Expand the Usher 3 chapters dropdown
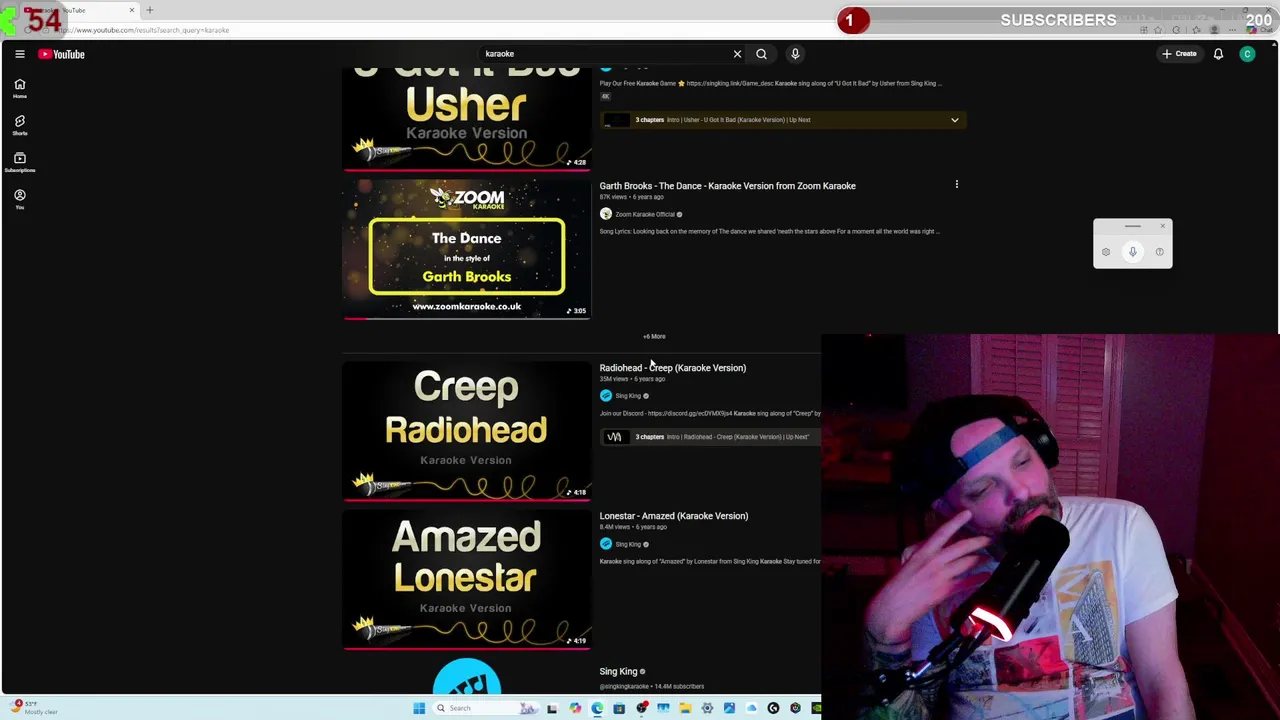Screen dimensions: 1280x720 (x=954, y=120)
